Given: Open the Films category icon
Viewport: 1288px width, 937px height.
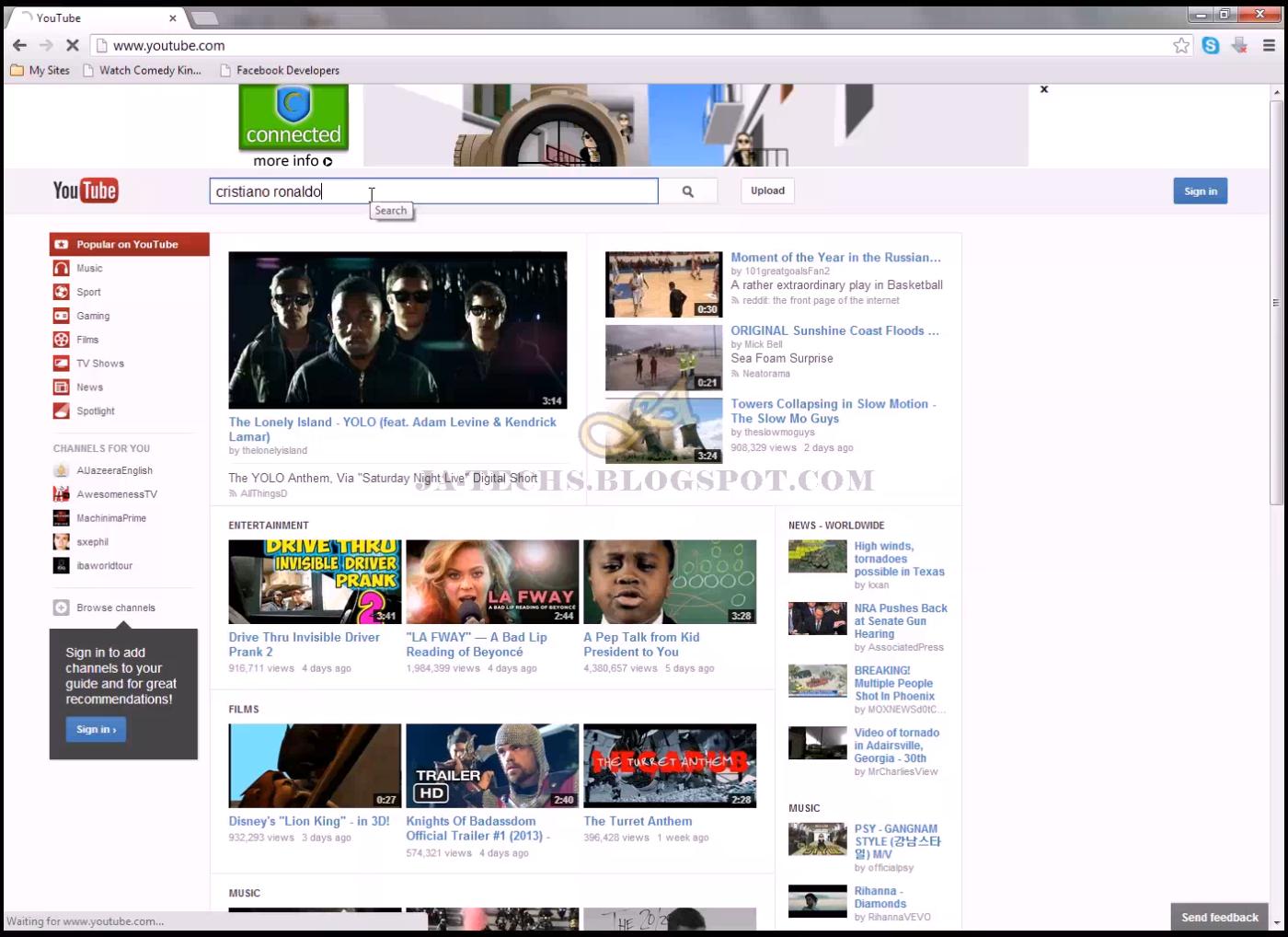Looking at the screenshot, I should [61, 340].
